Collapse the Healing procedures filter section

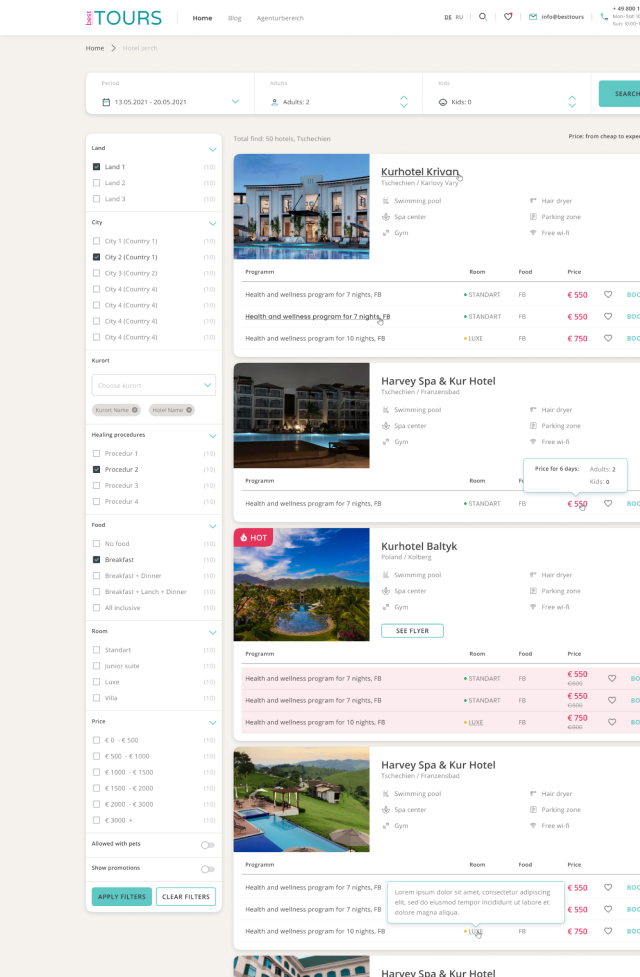212,436
